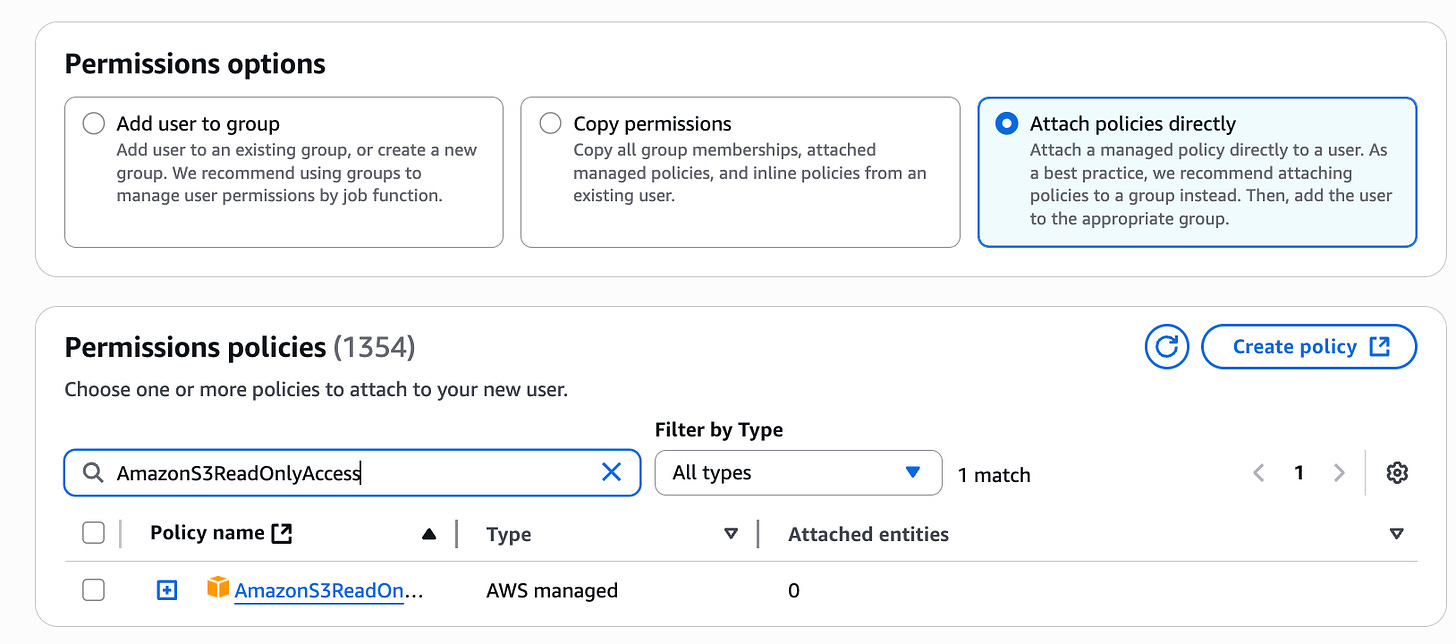Select the Add user to group option

point(93,123)
